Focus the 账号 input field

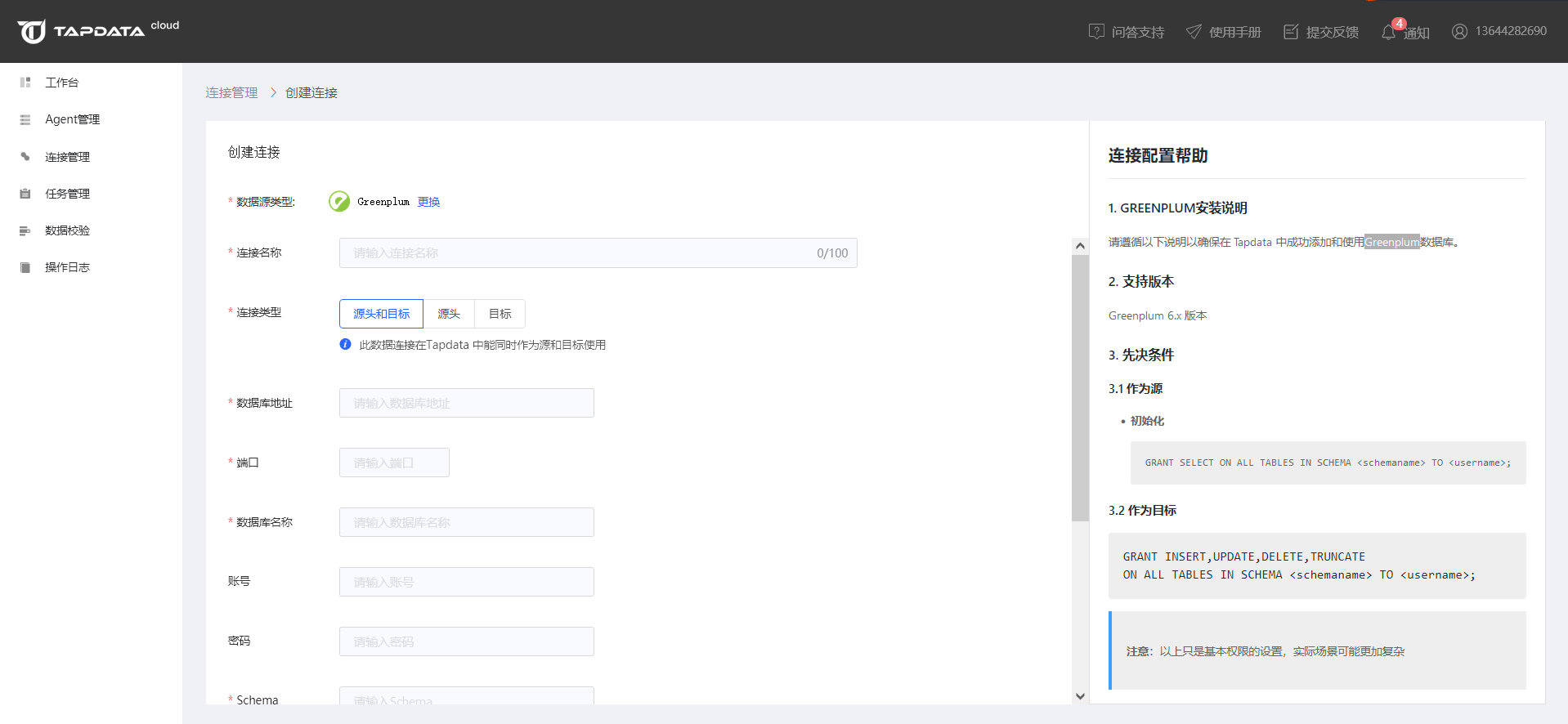click(x=466, y=582)
